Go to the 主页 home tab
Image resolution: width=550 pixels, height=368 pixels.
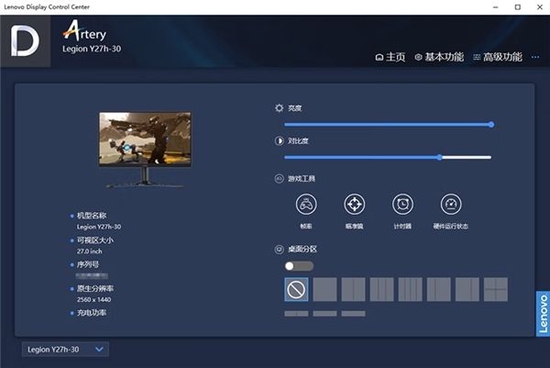(390, 57)
